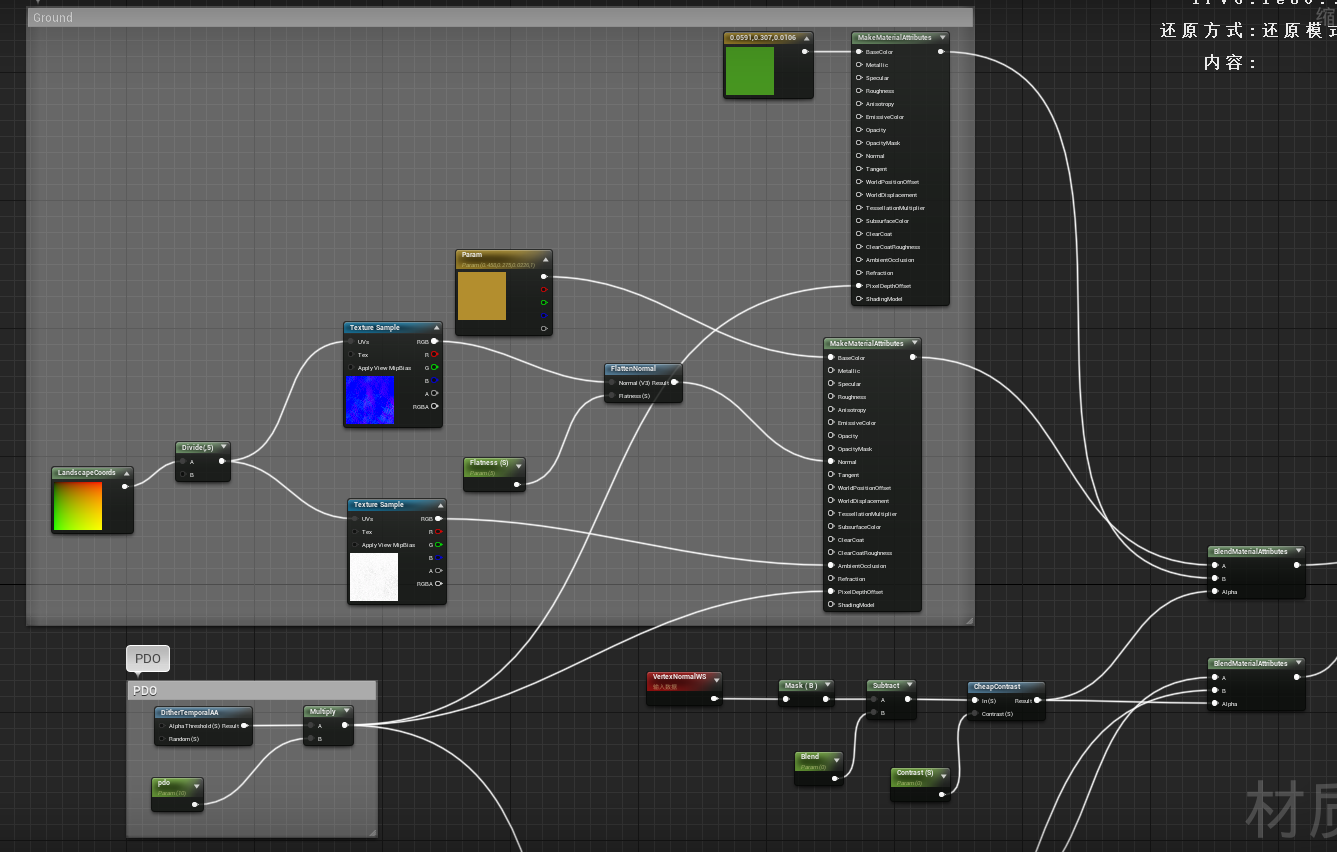The width and height of the screenshot is (1337, 852).
Task: Click the top white output pin on Param node
Action: click(x=544, y=276)
